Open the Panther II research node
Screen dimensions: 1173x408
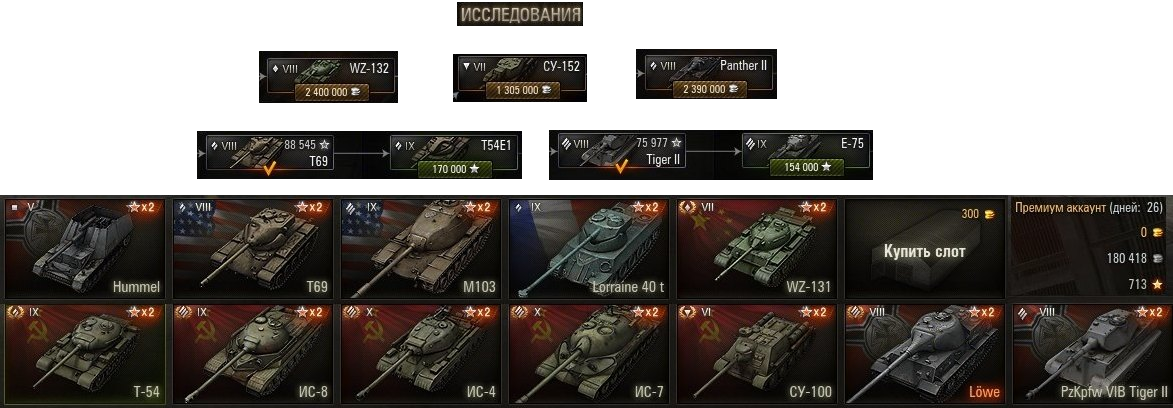pos(706,74)
